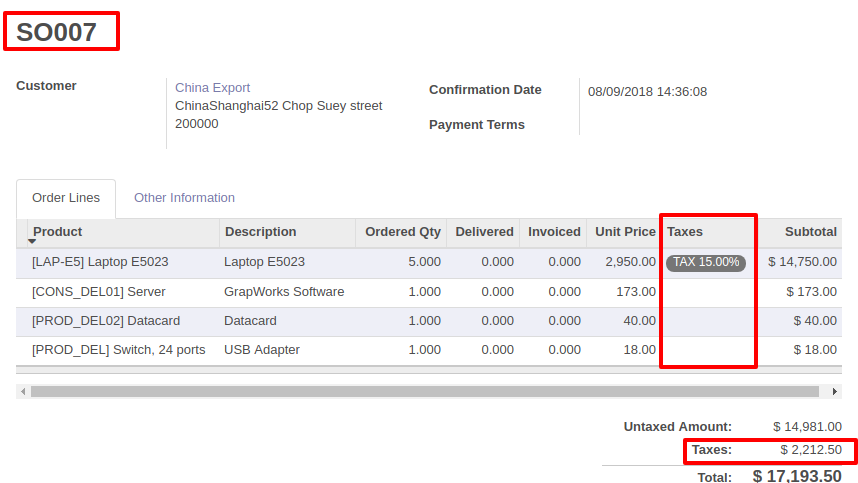Click the Product column sort arrow
The height and width of the screenshot is (483, 858).
tap(32, 241)
